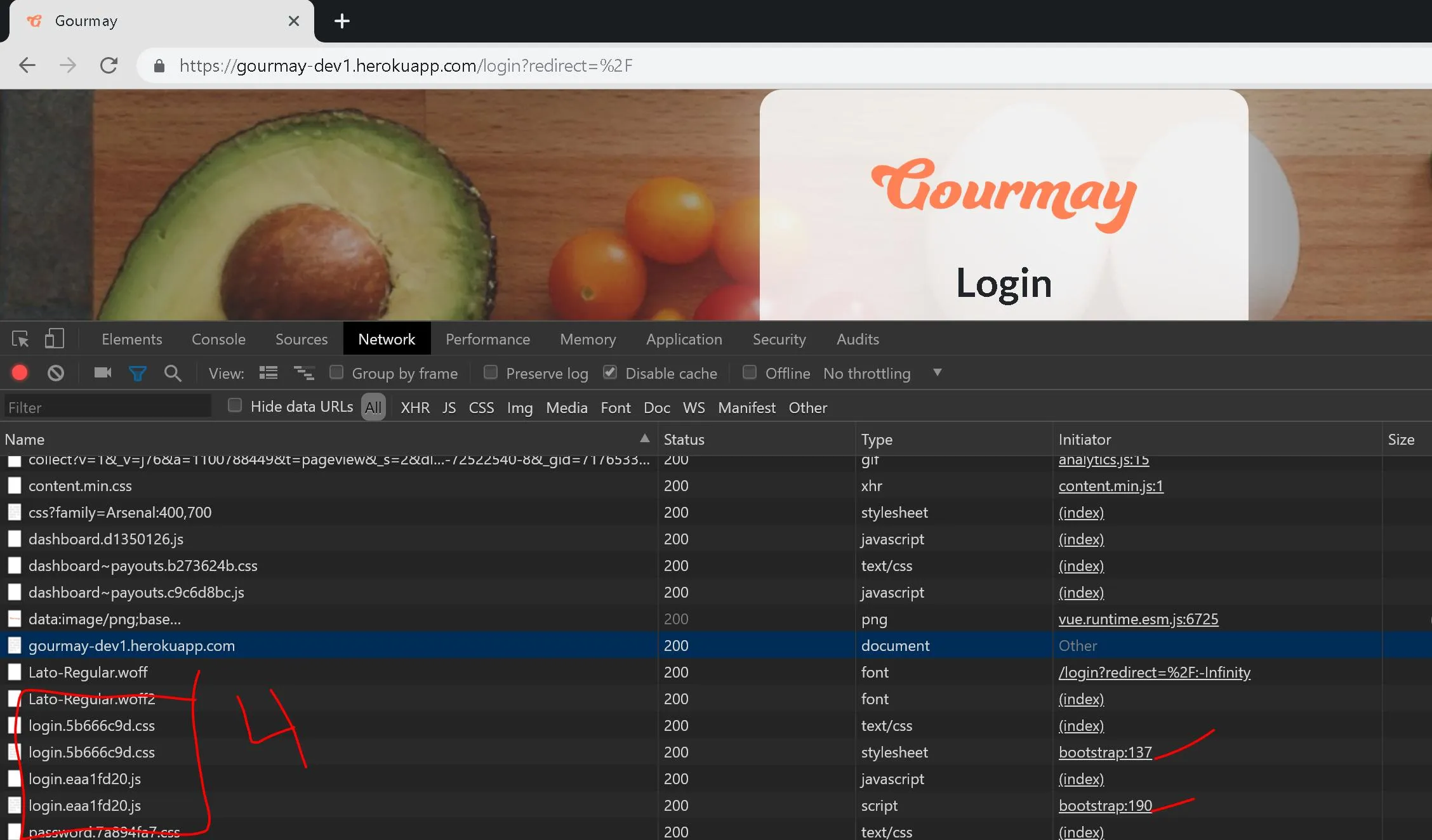
Task: Enable the Preserve log checkbox
Action: pyautogui.click(x=491, y=372)
